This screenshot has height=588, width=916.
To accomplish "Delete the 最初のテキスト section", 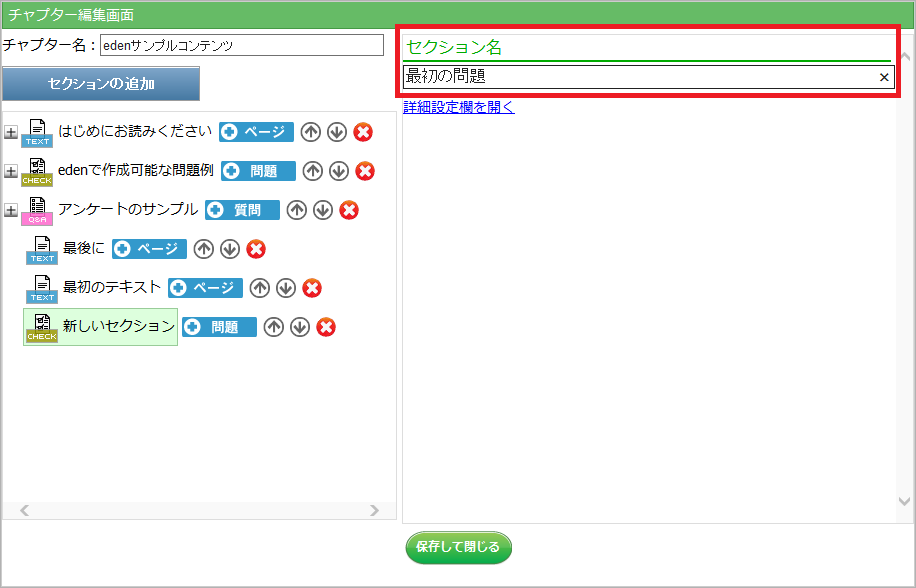I will click(312, 288).
